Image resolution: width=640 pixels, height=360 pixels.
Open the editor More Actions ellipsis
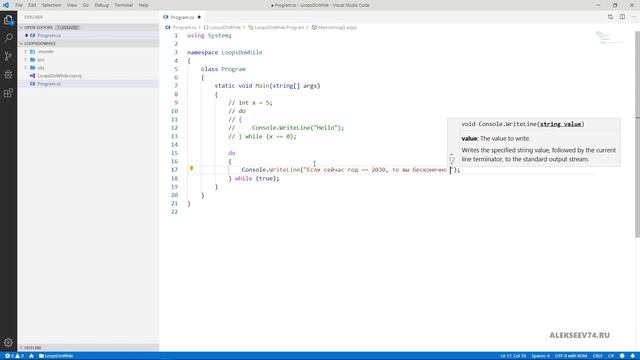tap(633, 17)
